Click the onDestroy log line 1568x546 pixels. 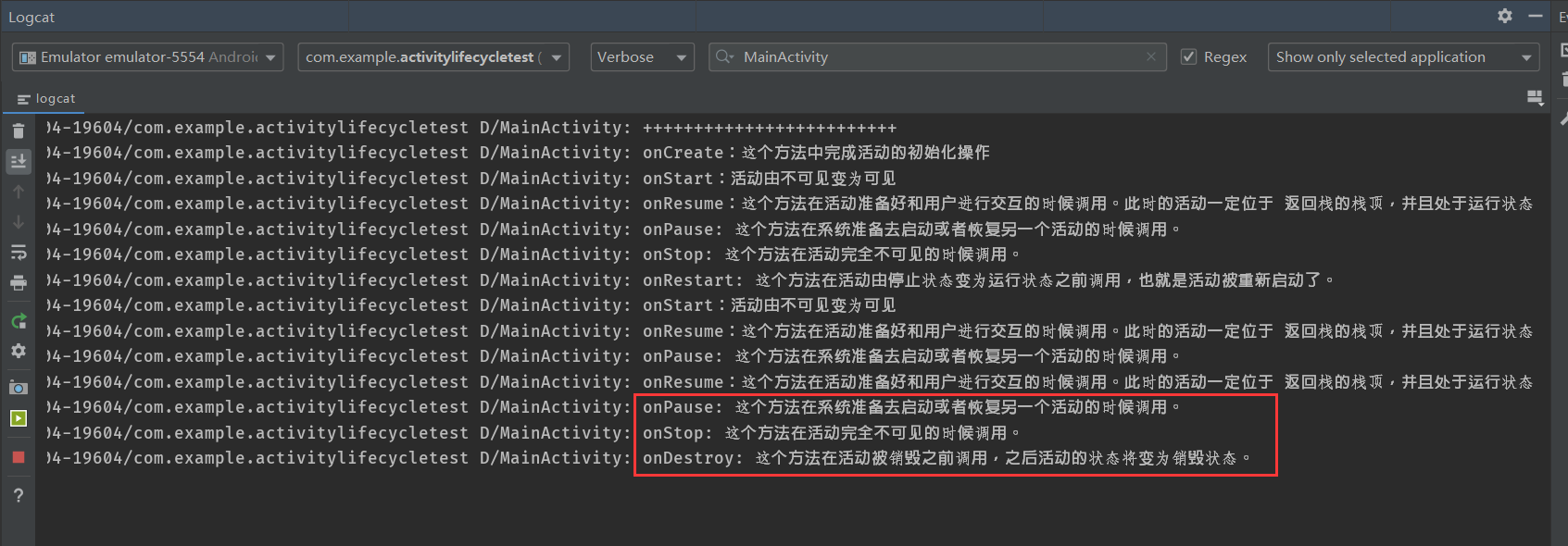point(648,458)
